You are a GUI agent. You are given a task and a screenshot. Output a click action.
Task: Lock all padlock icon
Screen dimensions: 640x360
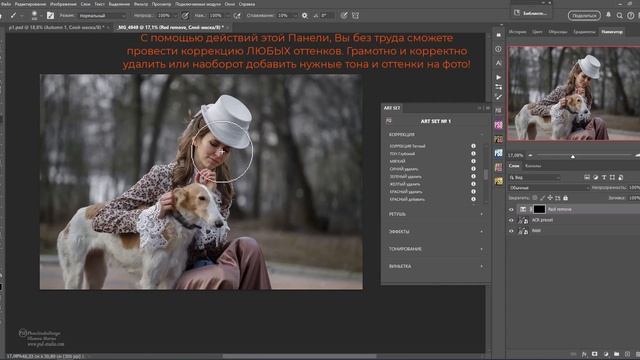point(565,198)
